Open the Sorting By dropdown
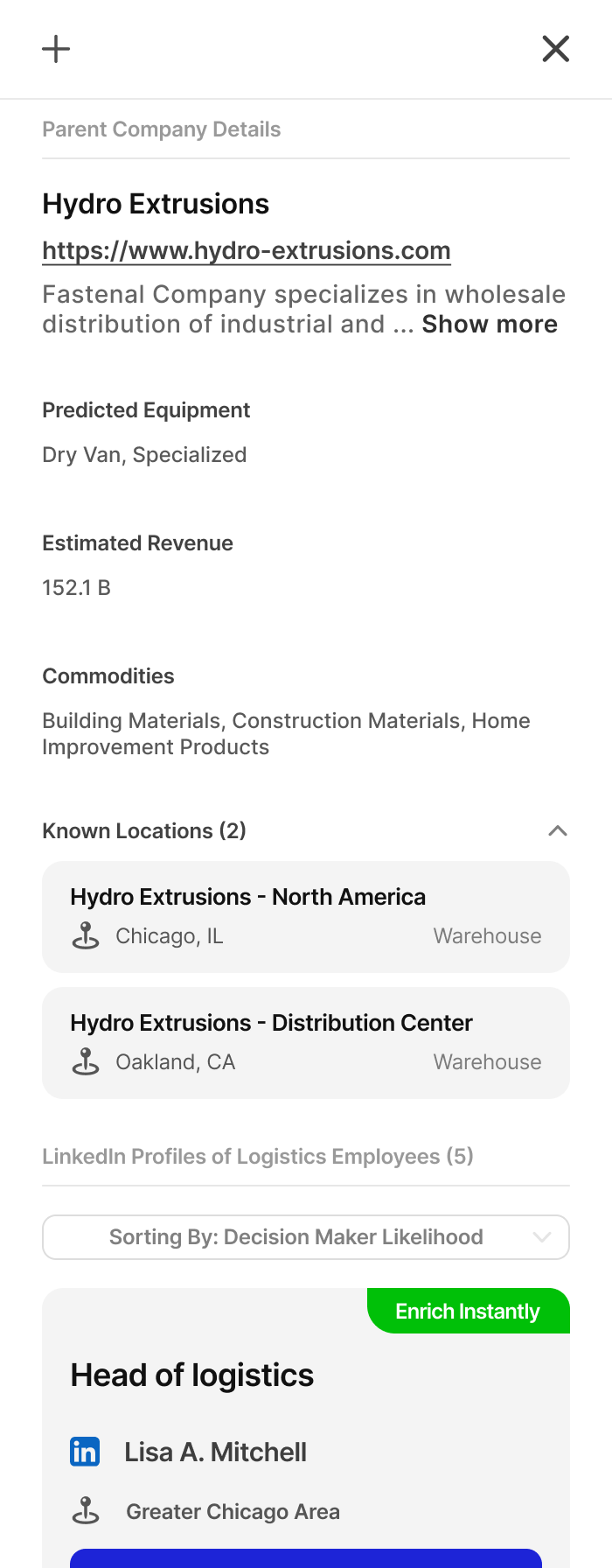The image size is (612, 1568). [x=305, y=1237]
